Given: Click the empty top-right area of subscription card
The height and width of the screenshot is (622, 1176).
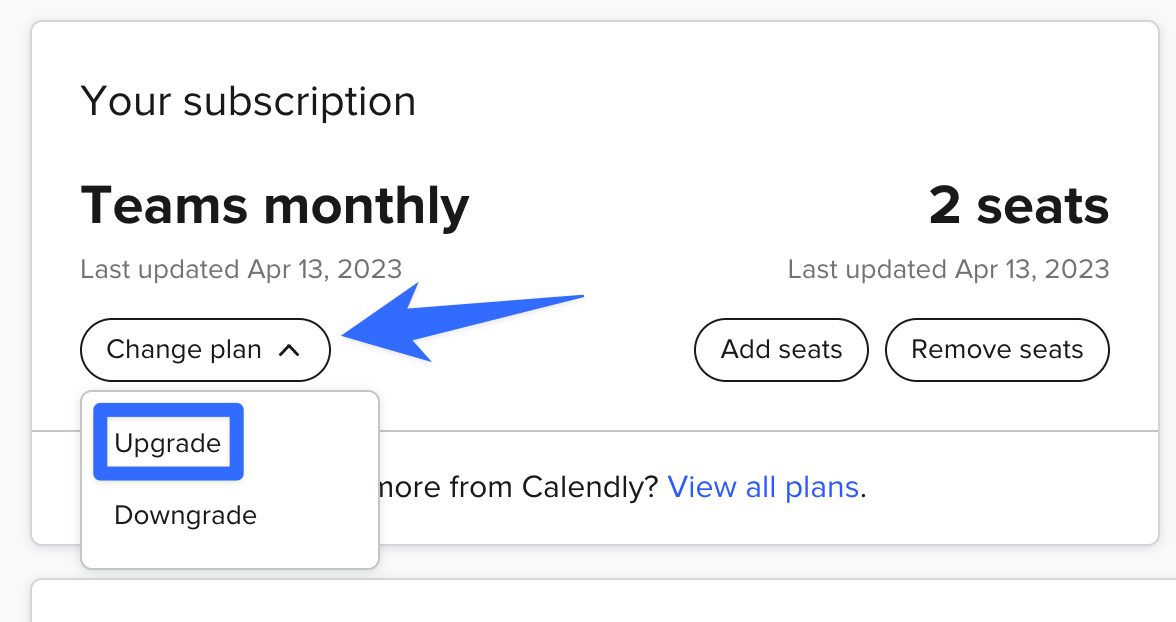Looking at the screenshot, I should pos(900,90).
